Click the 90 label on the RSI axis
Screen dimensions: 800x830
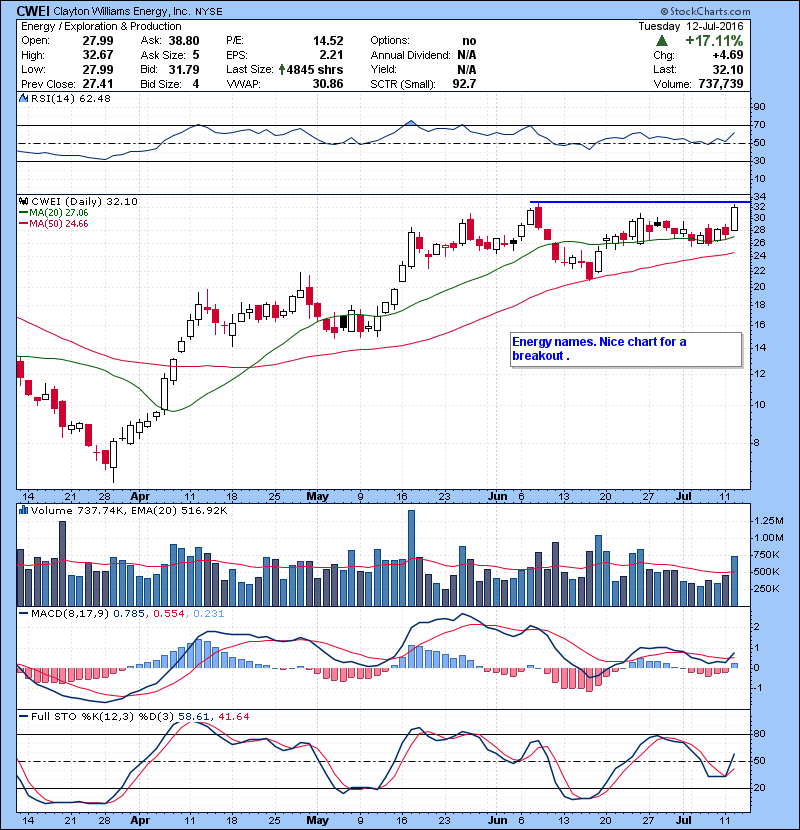pos(759,107)
